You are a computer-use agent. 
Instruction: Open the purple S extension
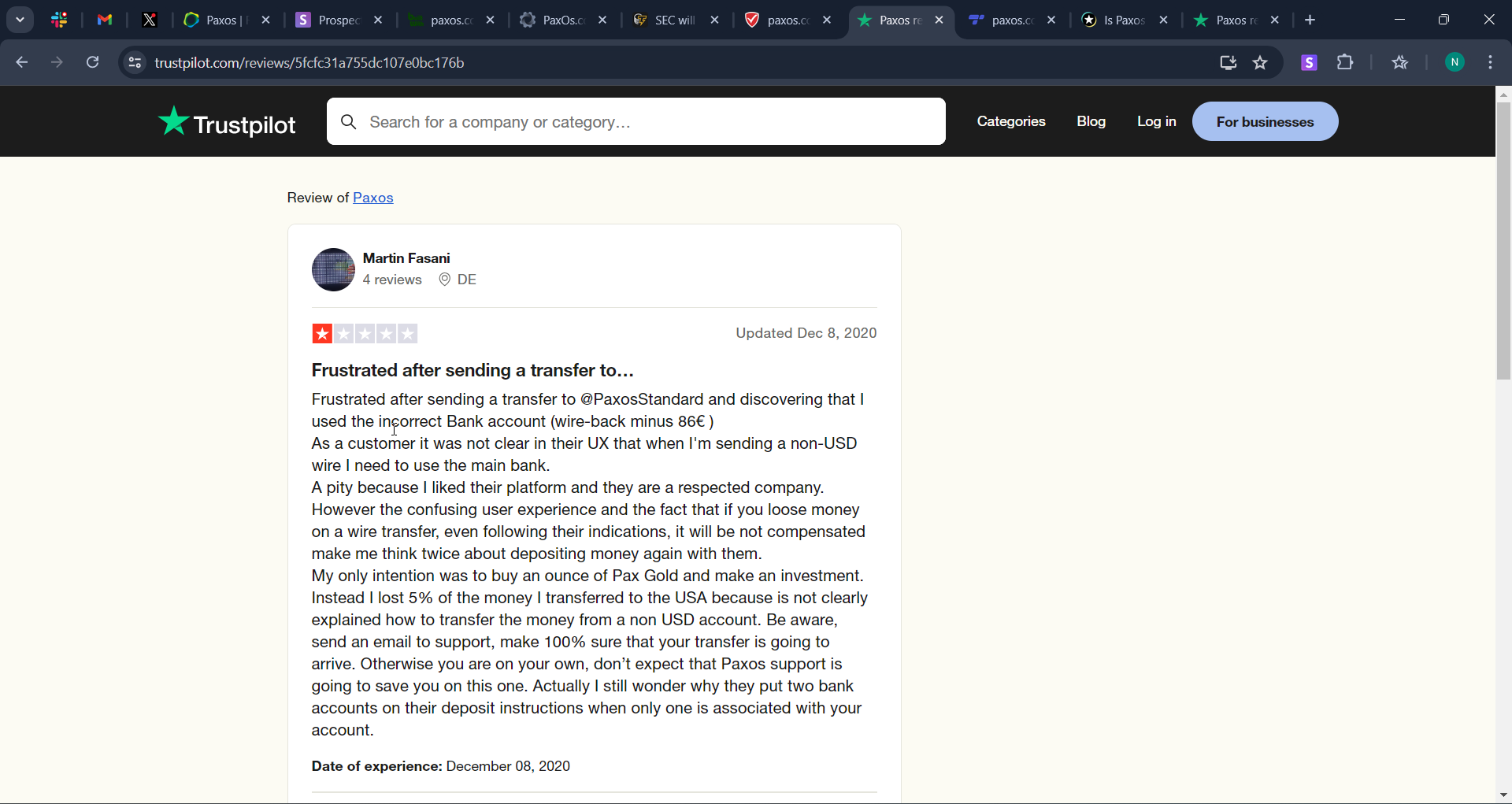[x=1309, y=62]
